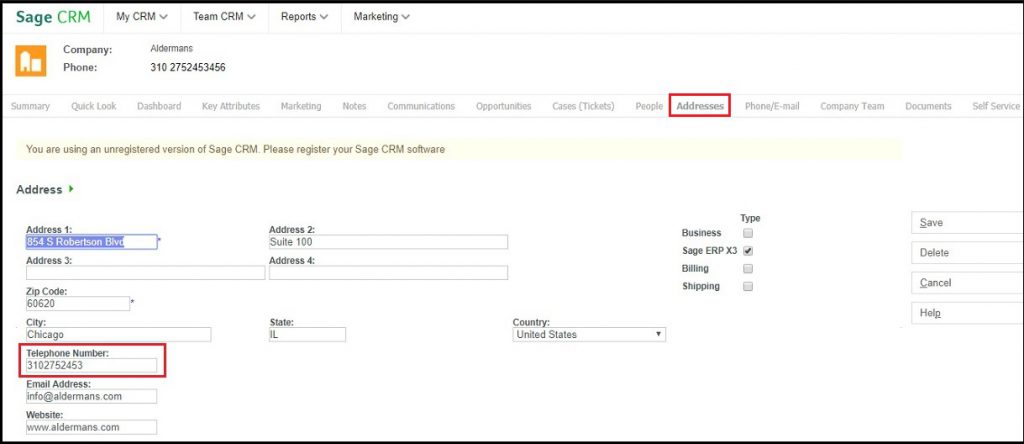Click the green arrow beside Address heading

point(71,189)
